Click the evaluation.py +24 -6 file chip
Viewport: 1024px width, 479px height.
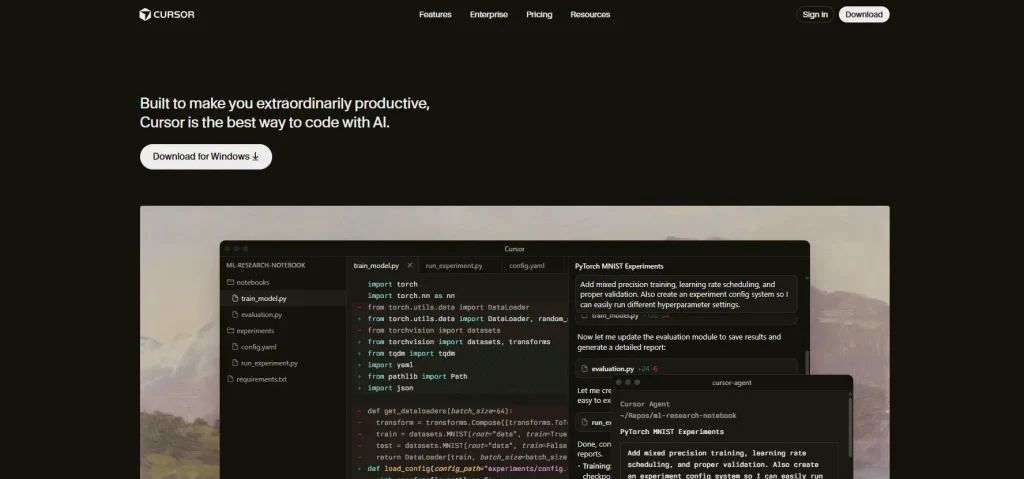(x=686, y=369)
